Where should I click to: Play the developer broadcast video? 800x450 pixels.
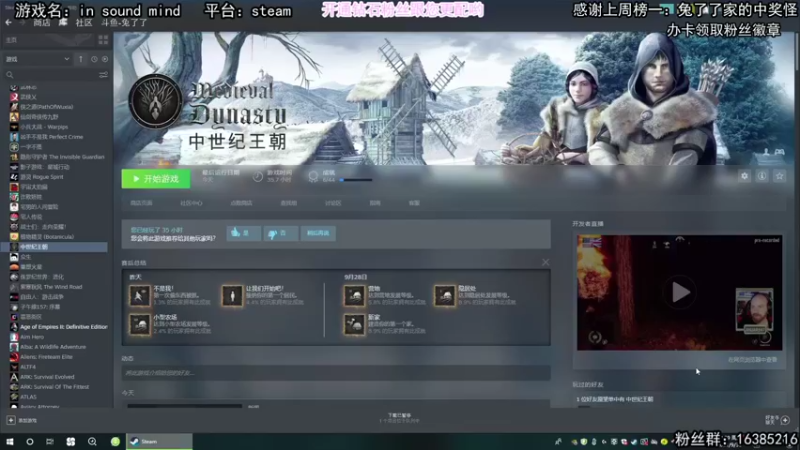click(x=680, y=293)
